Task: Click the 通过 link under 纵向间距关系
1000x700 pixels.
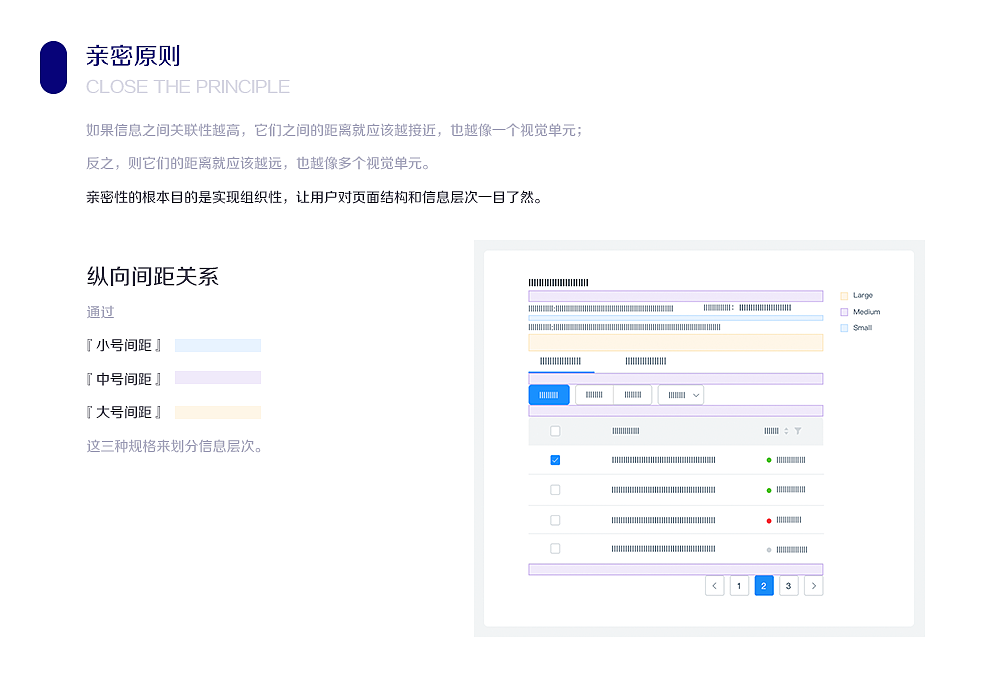Action: click(100, 312)
